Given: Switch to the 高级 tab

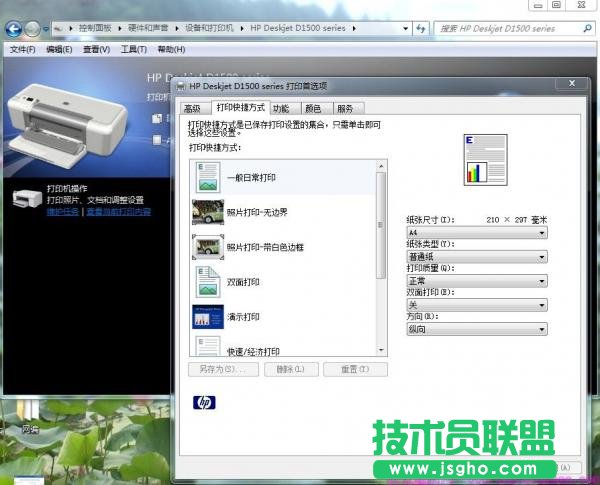Looking at the screenshot, I should pyautogui.click(x=192, y=108).
